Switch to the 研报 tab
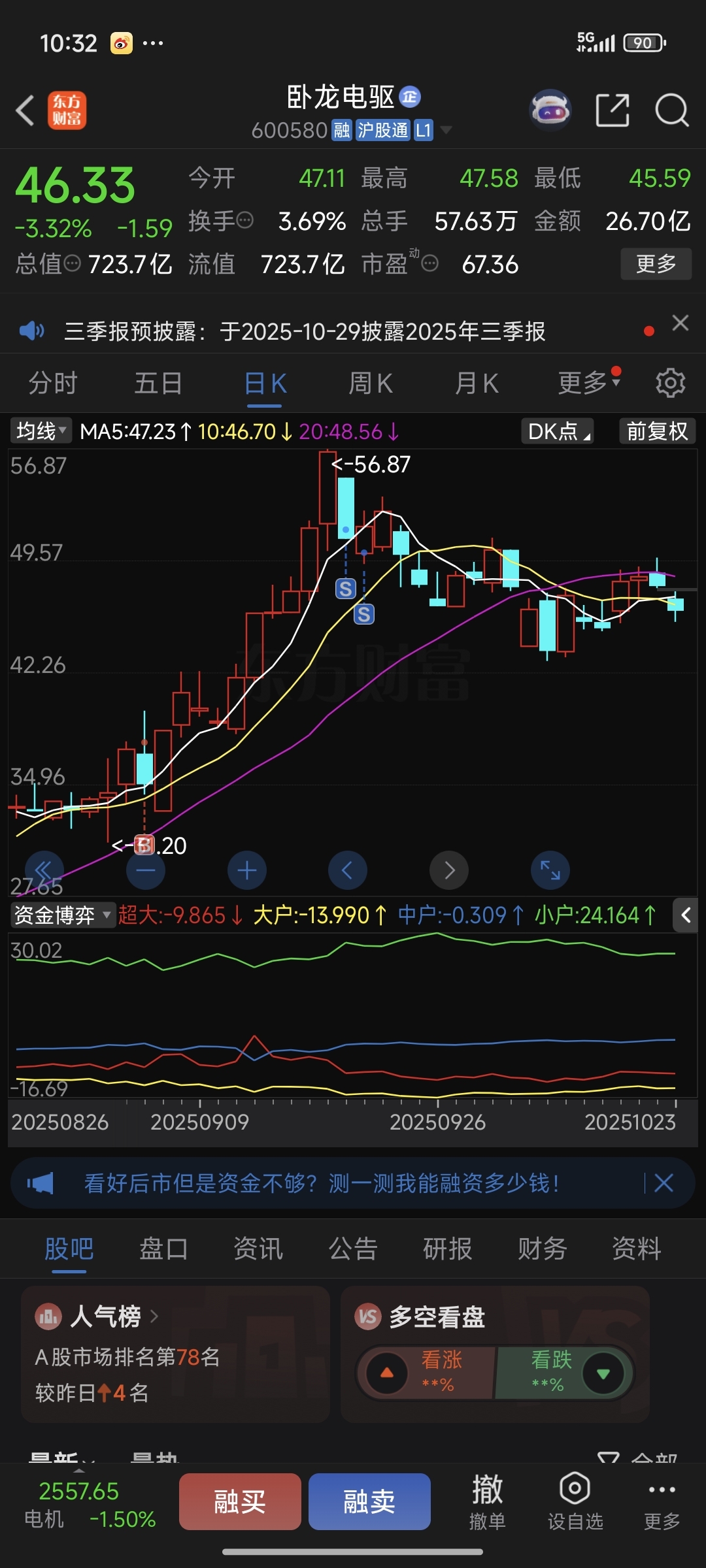The height and width of the screenshot is (1568, 706). tap(448, 1249)
